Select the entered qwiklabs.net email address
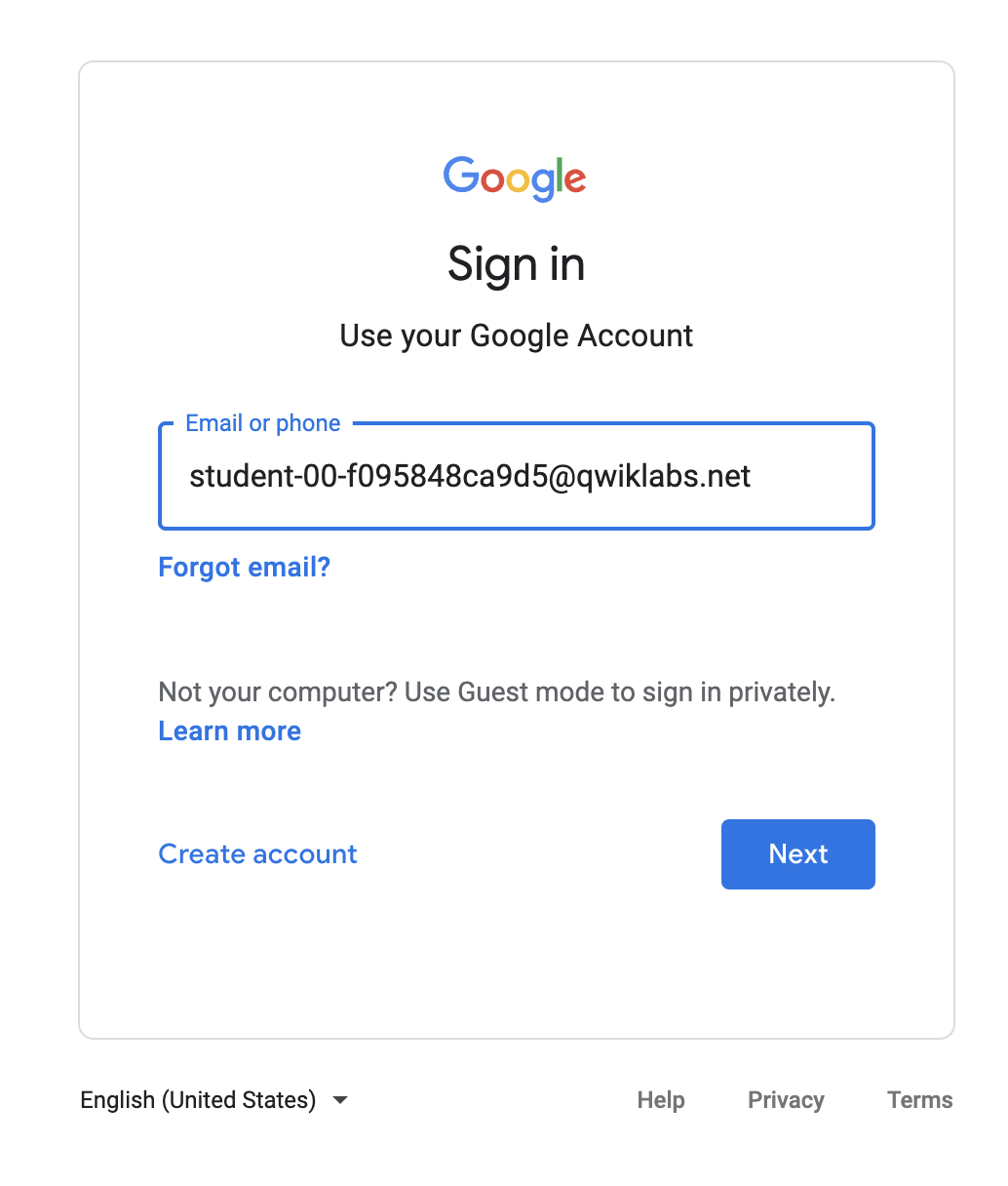This screenshot has width=1008, height=1186. point(470,476)
